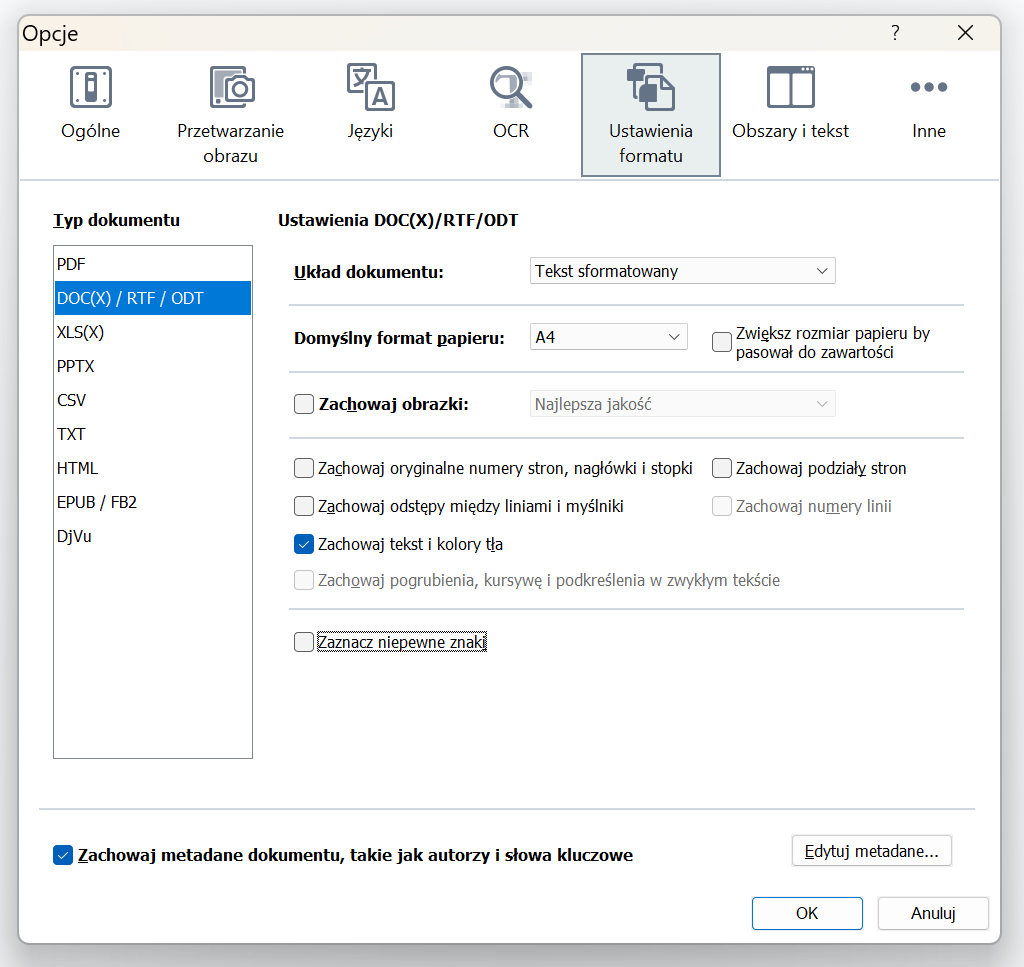Click the OCR magnifier icon

point(510,88)
